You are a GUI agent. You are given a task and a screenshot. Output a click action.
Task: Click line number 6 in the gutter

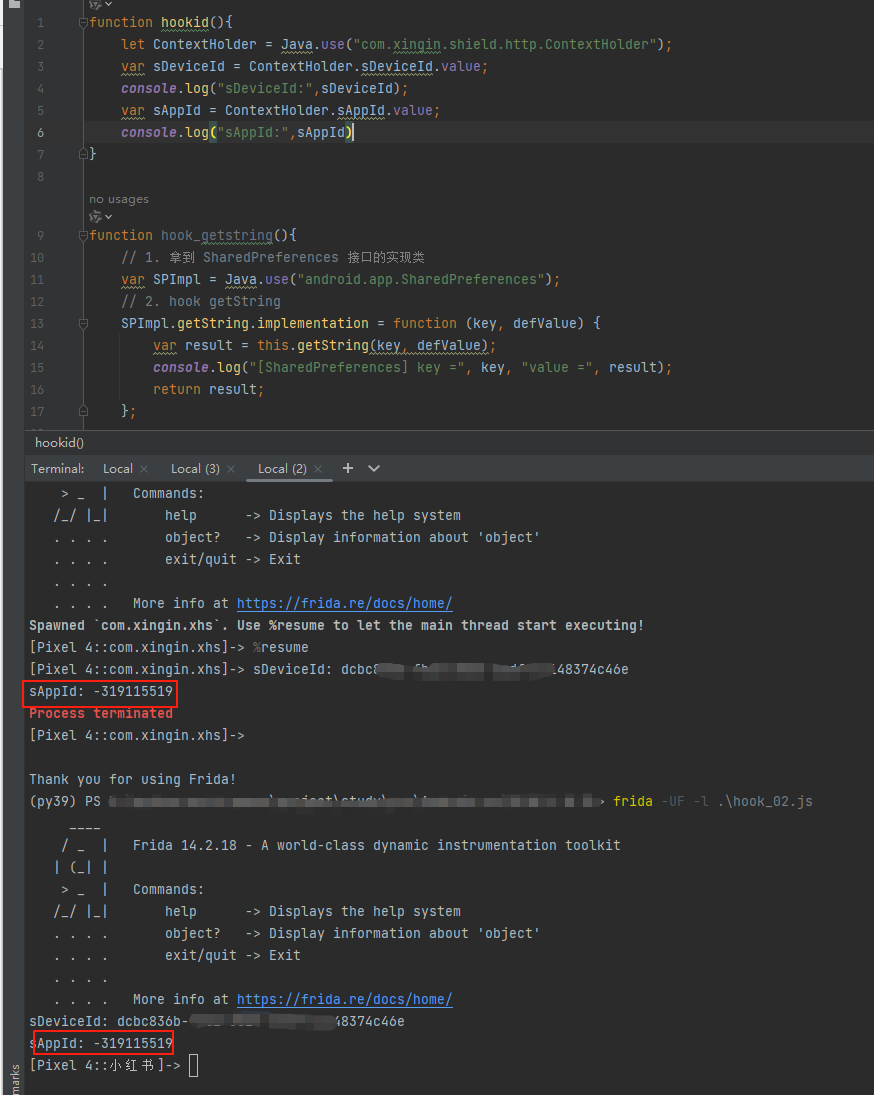(40, 133)
